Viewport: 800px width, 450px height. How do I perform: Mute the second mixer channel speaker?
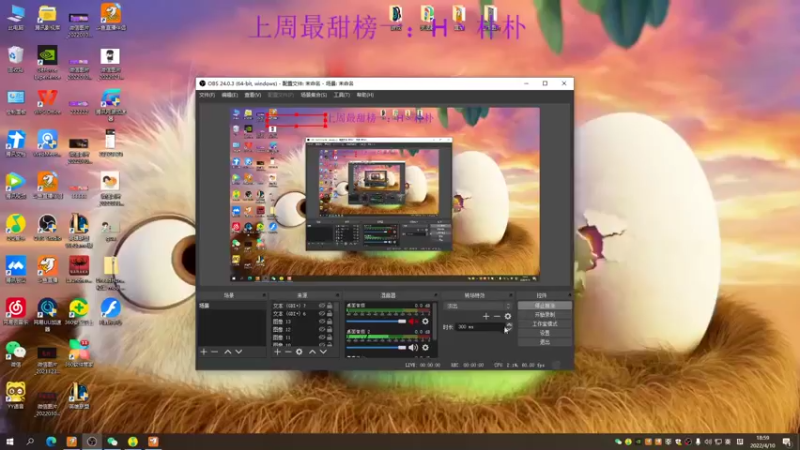click(x=413, y=347)
